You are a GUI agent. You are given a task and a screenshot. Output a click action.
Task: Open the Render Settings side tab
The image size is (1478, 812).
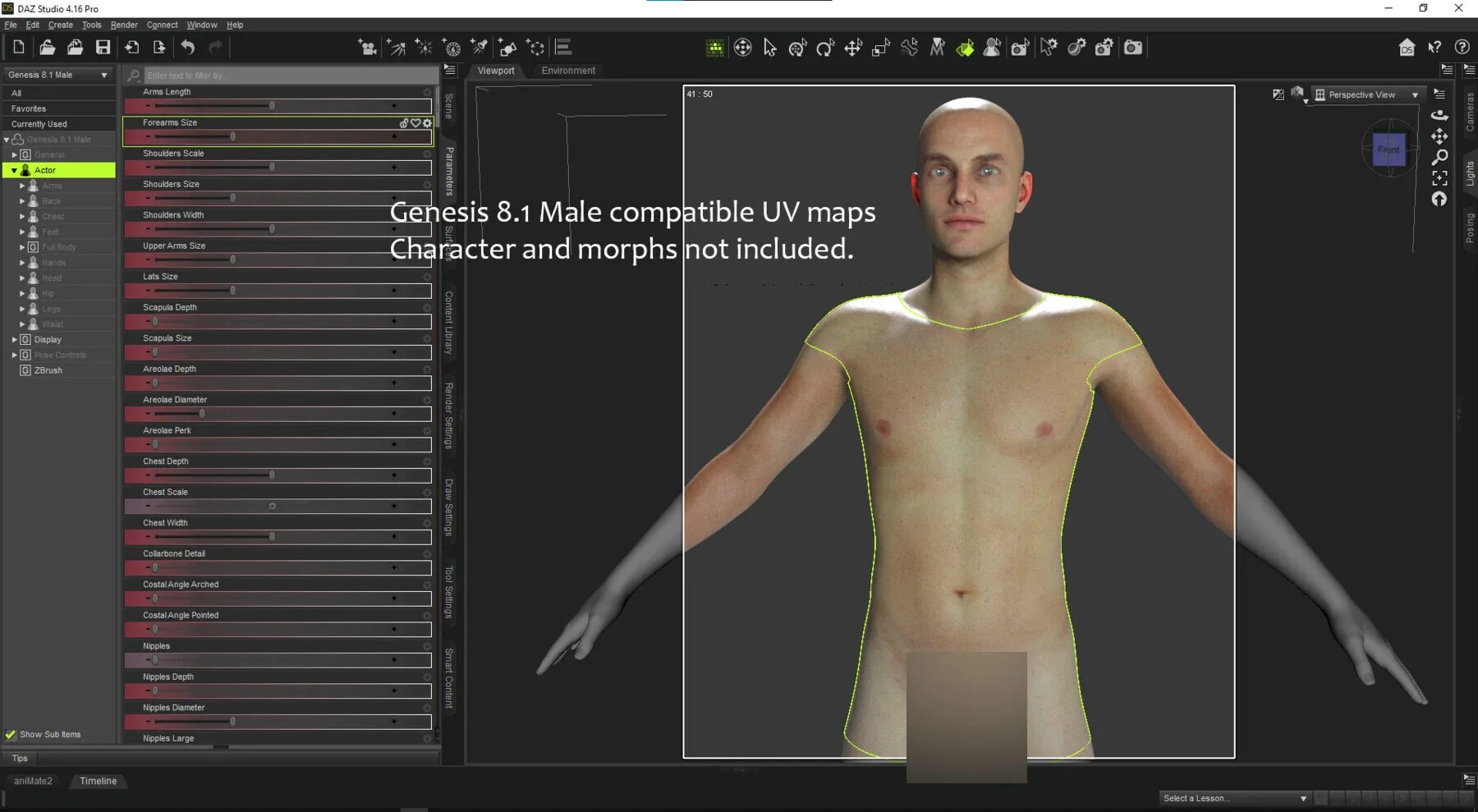tap(449, 415)
